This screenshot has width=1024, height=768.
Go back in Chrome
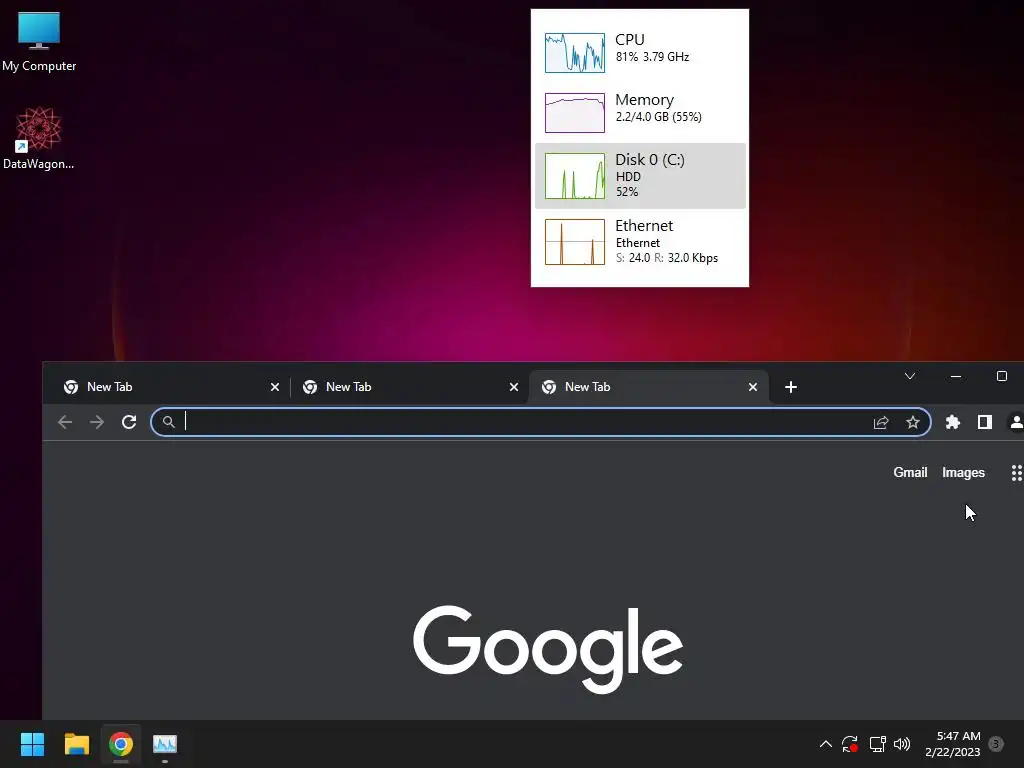(65, 422)
